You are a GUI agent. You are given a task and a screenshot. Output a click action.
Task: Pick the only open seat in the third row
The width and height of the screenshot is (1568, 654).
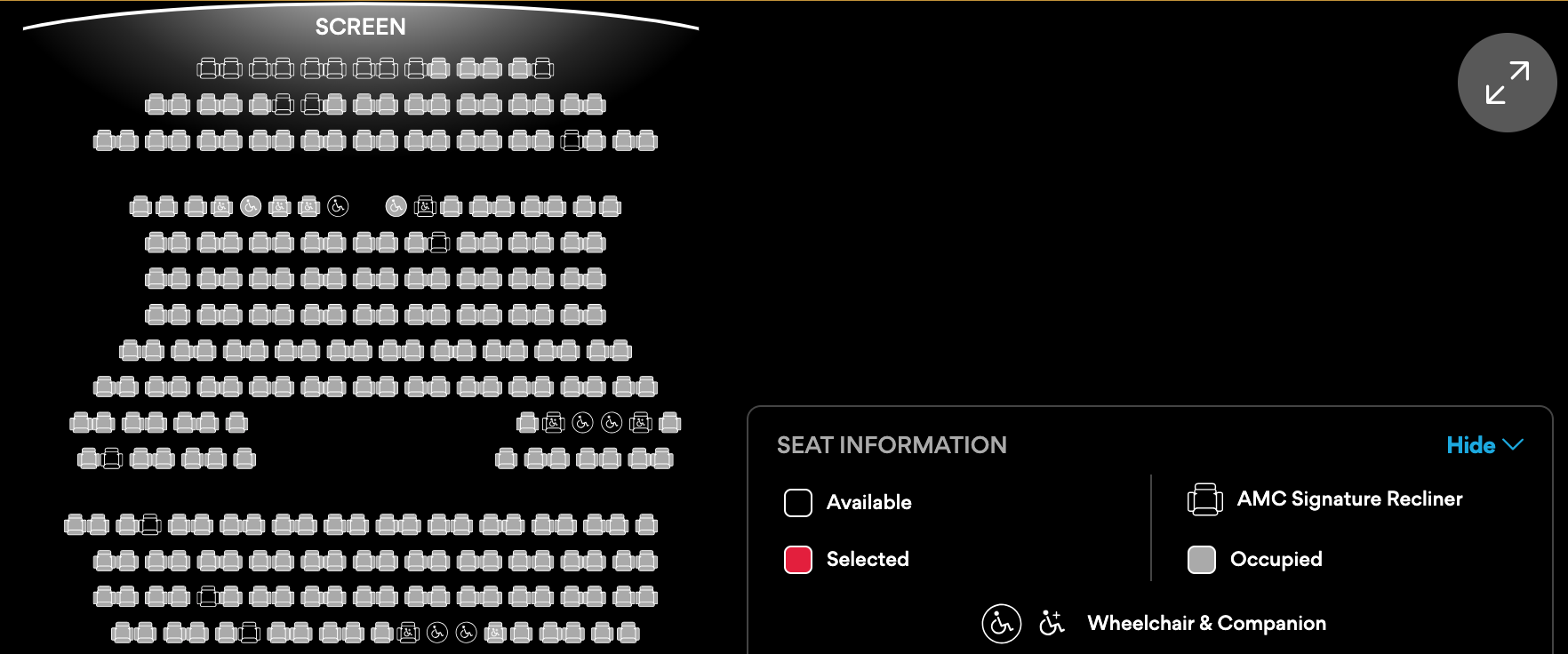tap(572, 140)
